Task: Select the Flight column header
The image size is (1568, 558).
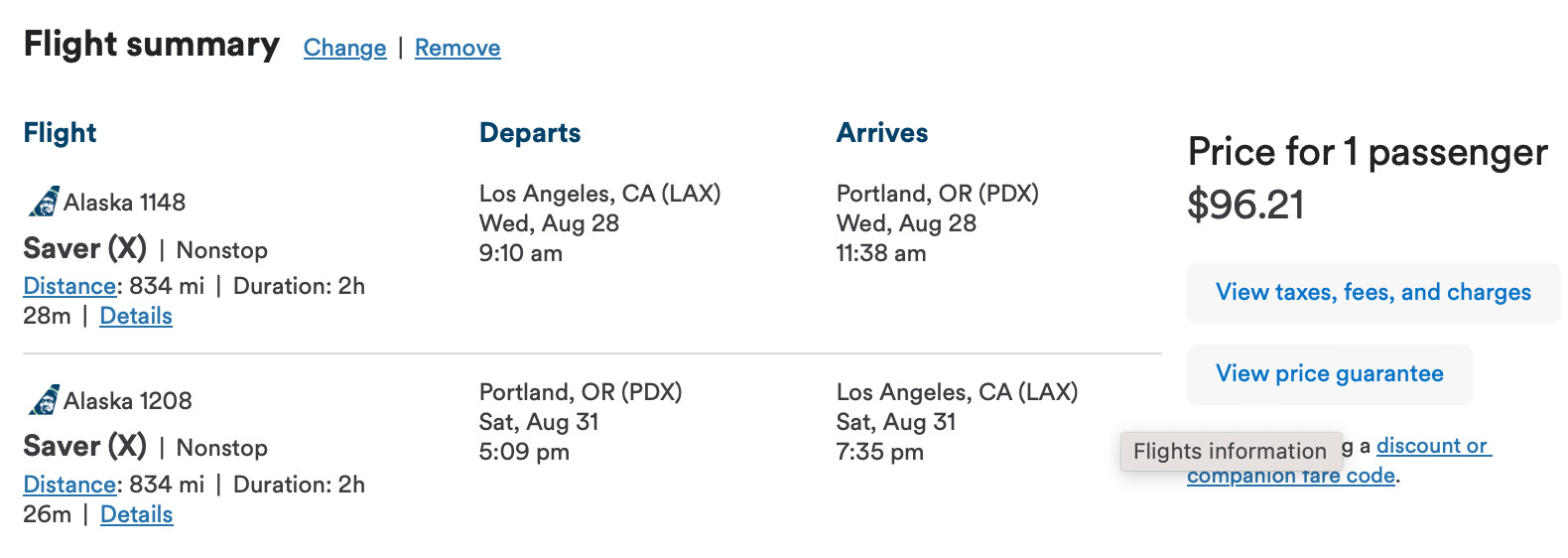Action: coord(60,133)
